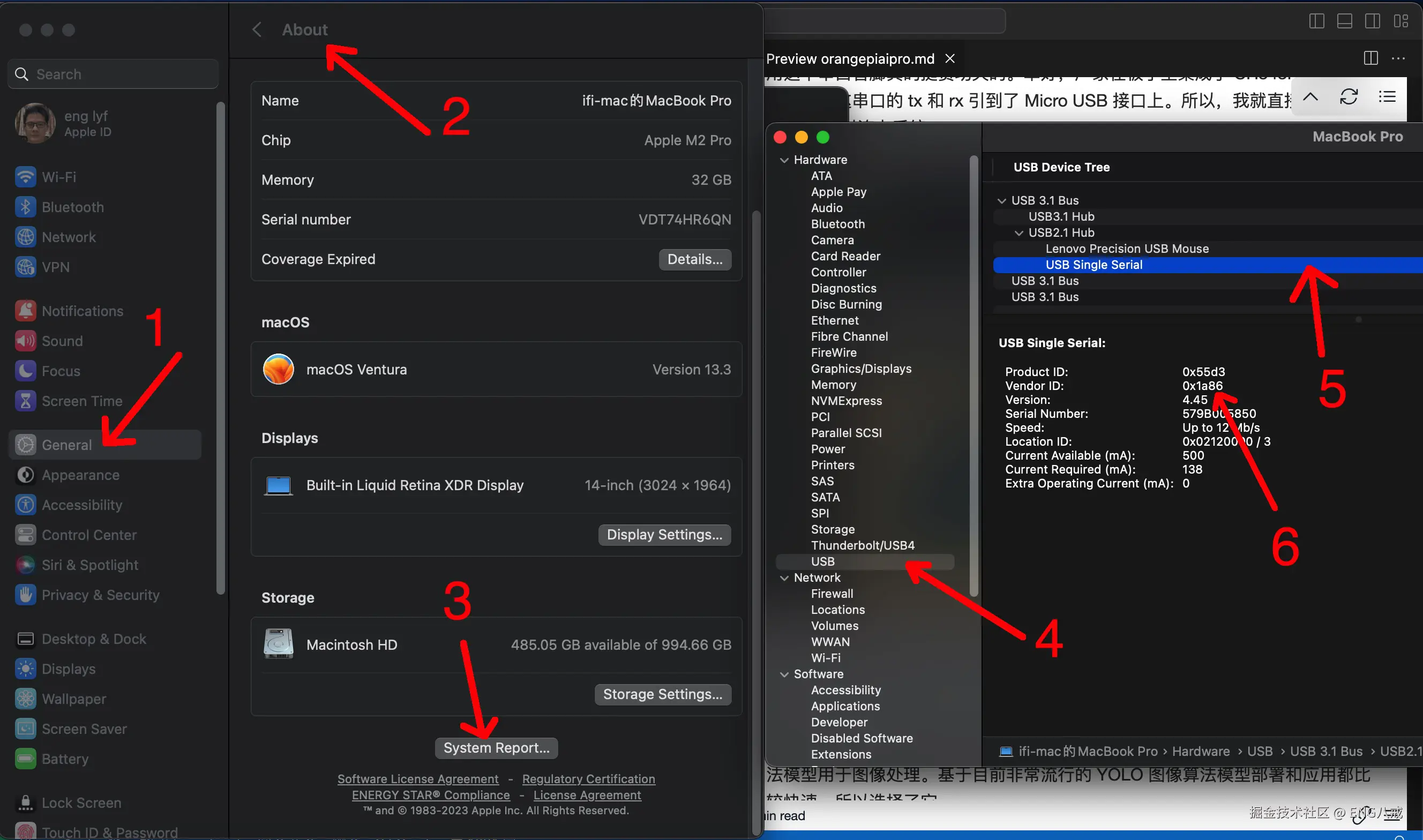1423x840 pixels.
Task: Open the outline list icon in preview
Action: click(x=1386, y=97)
